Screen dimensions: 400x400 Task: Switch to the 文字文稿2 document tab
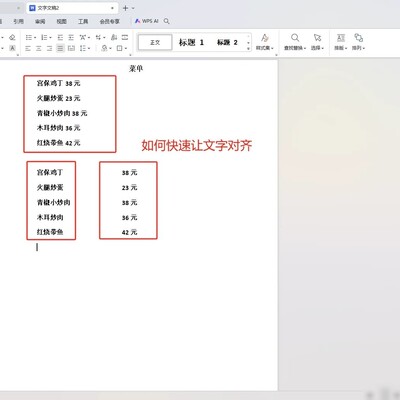tap(72, 8)
